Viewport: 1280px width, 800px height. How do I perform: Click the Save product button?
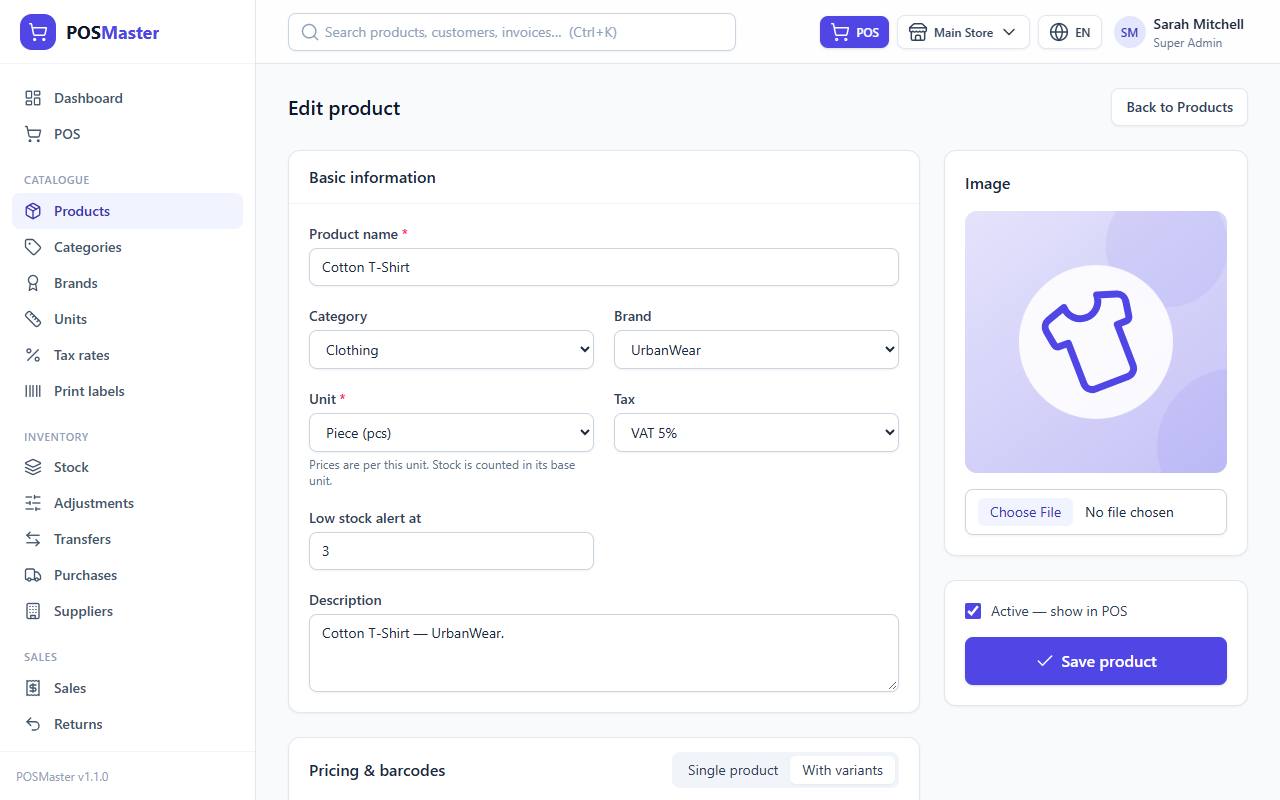[1096, 661]
